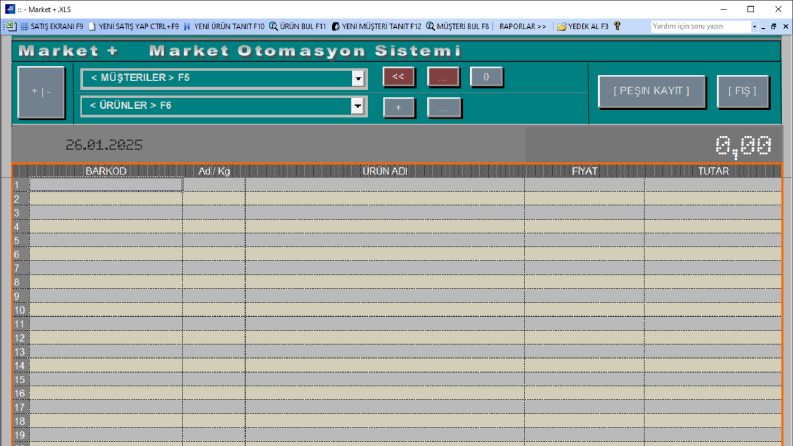Screen dimensions: 793x446
Task: Click the yellow help question mark icon
Action: (x=617, y=26)
